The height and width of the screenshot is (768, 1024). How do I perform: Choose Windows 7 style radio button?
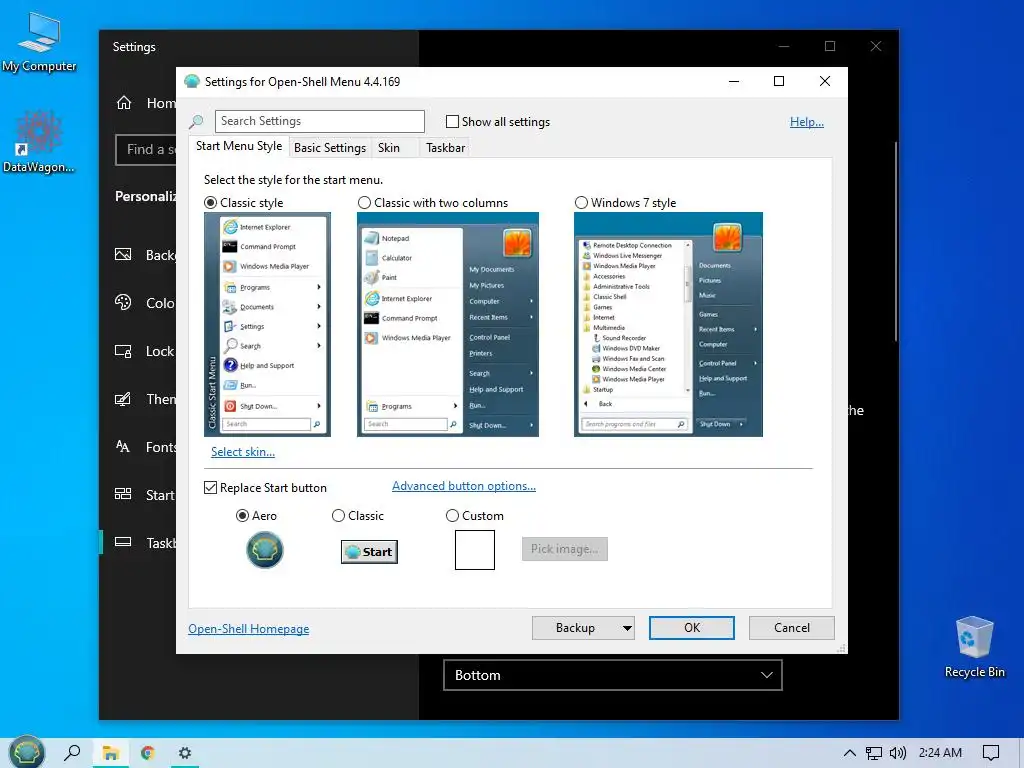pos(581,202)
